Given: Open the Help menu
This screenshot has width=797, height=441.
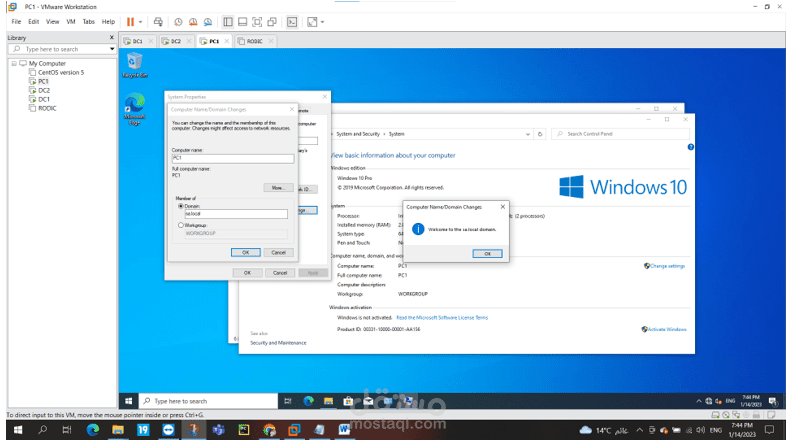Looking at the screenshot, I should (x=108, y=22).
